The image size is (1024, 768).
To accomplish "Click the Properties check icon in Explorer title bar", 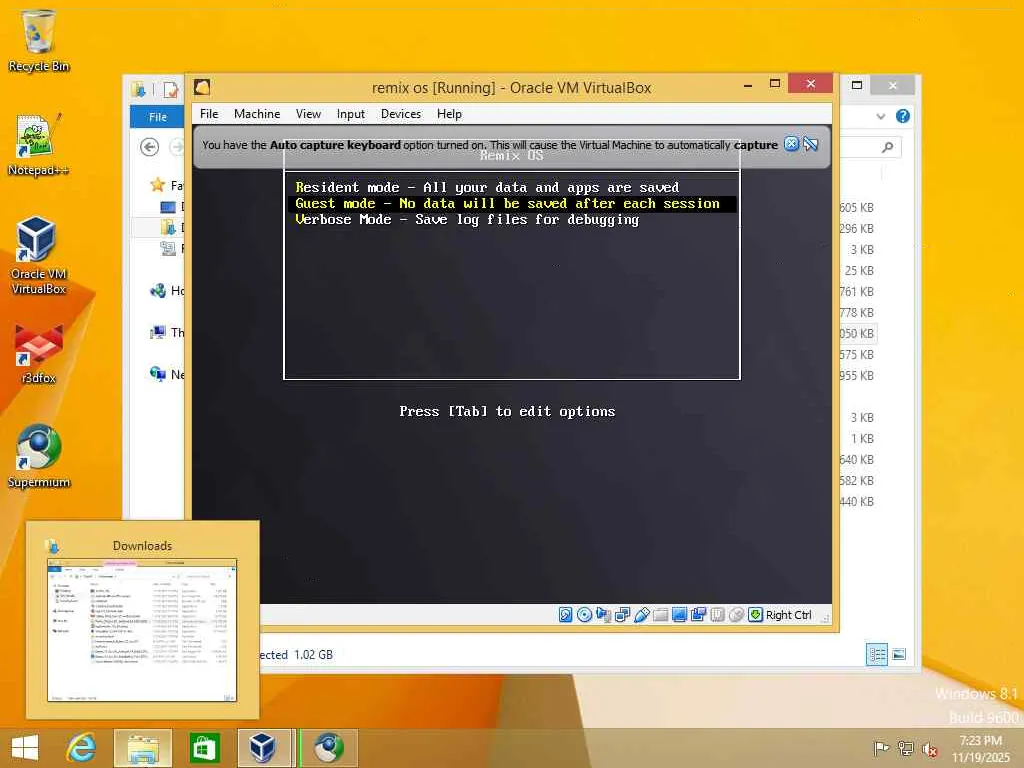I will click(x=170, y=89).
